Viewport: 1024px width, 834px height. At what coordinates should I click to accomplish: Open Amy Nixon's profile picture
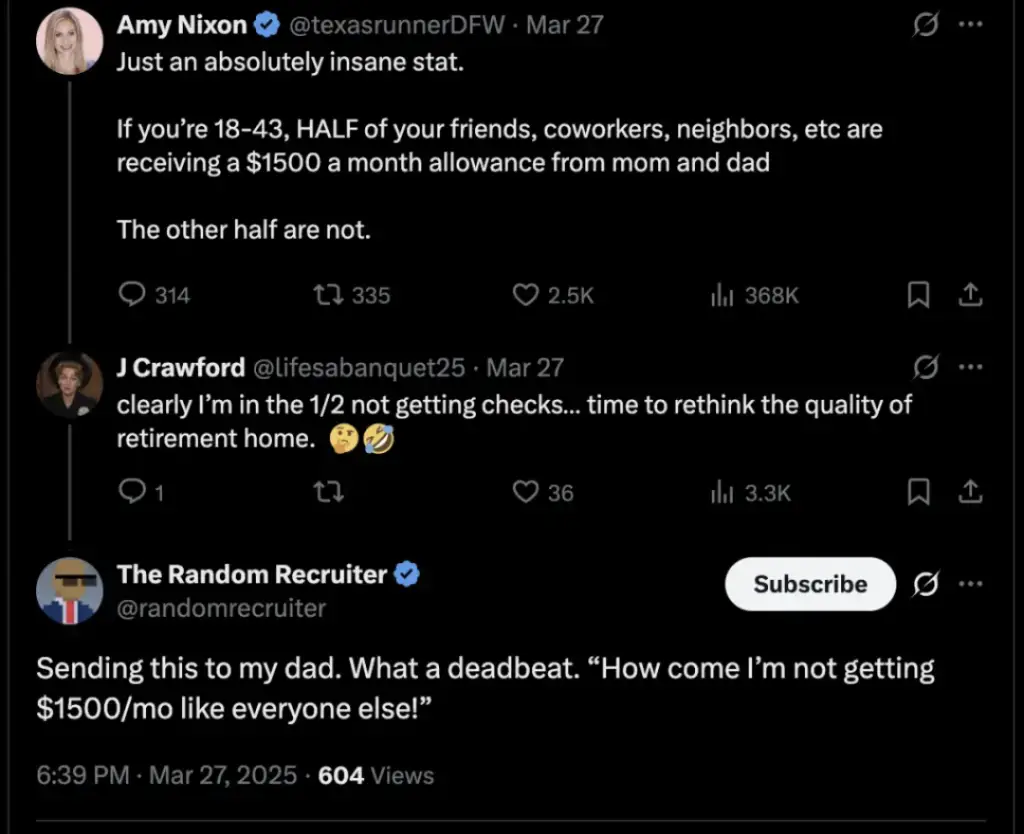coord(70,41)
